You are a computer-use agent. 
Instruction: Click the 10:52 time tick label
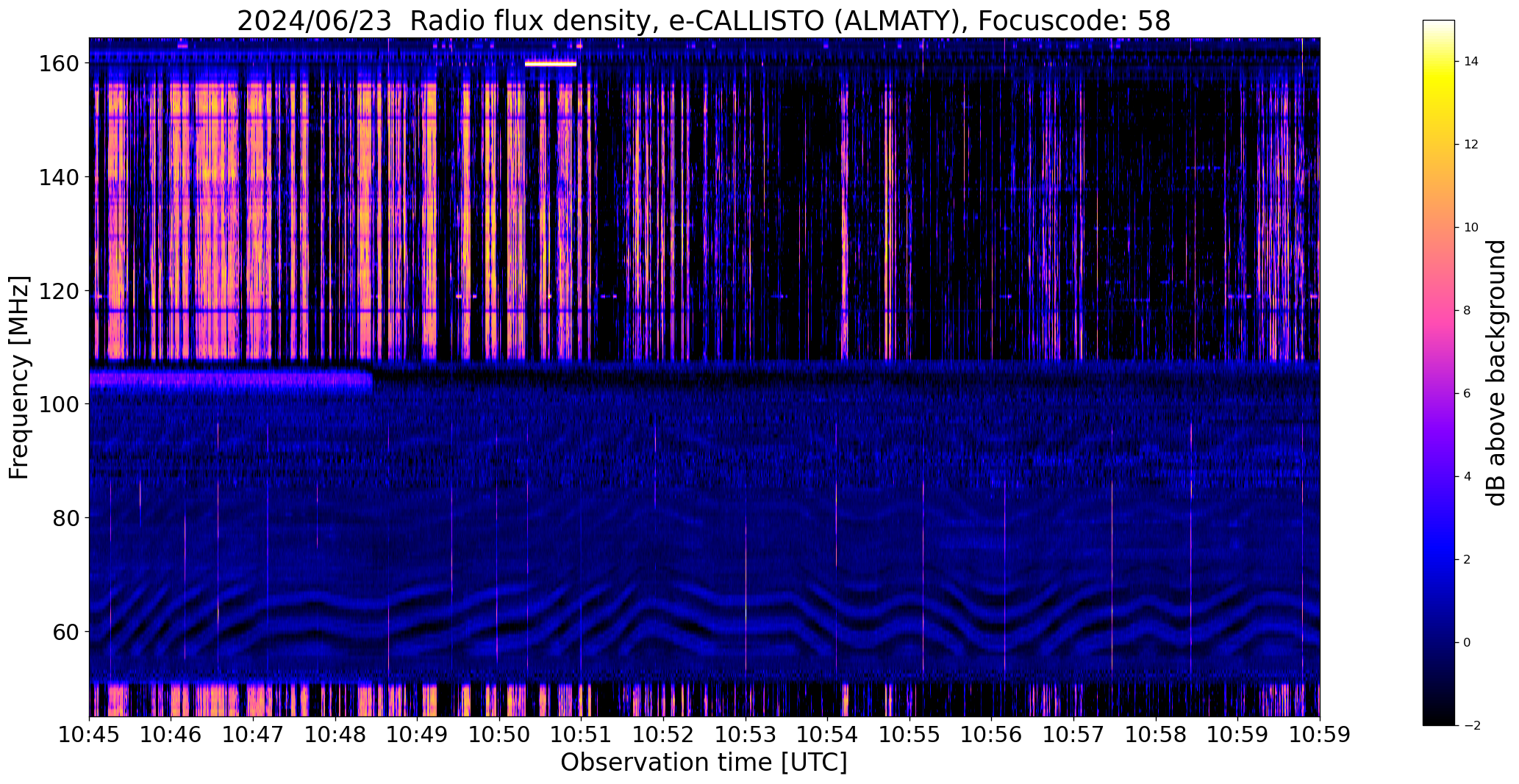click(x=663, y=735)
